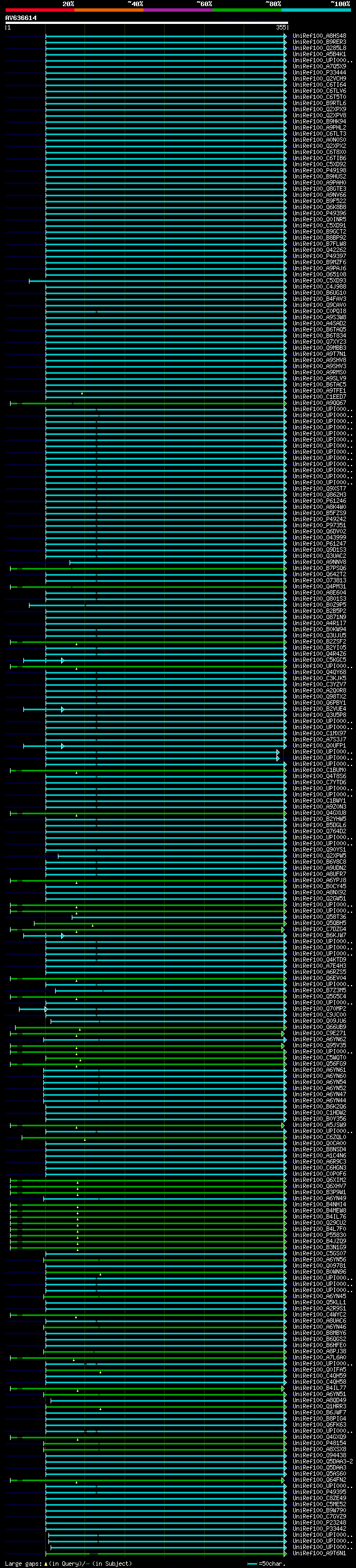The image size is (356, 1568).
Task: Click the UniRef100_C7YTD6 label
Action: (x=319, y=782)
